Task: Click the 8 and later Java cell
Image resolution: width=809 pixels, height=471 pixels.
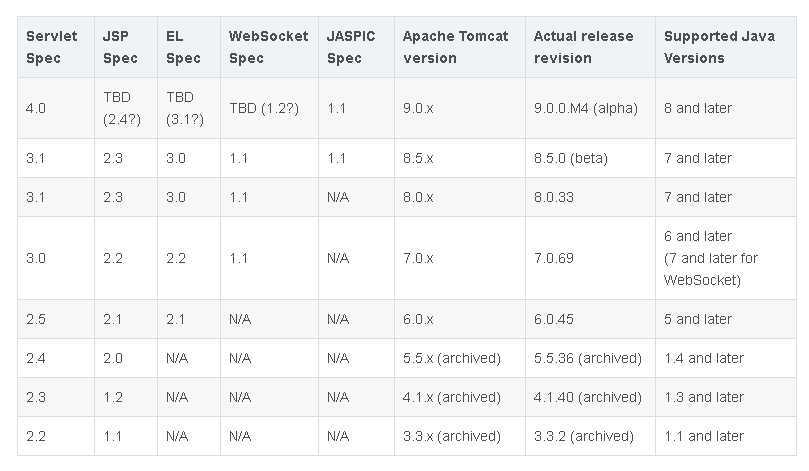Action: 726,108
